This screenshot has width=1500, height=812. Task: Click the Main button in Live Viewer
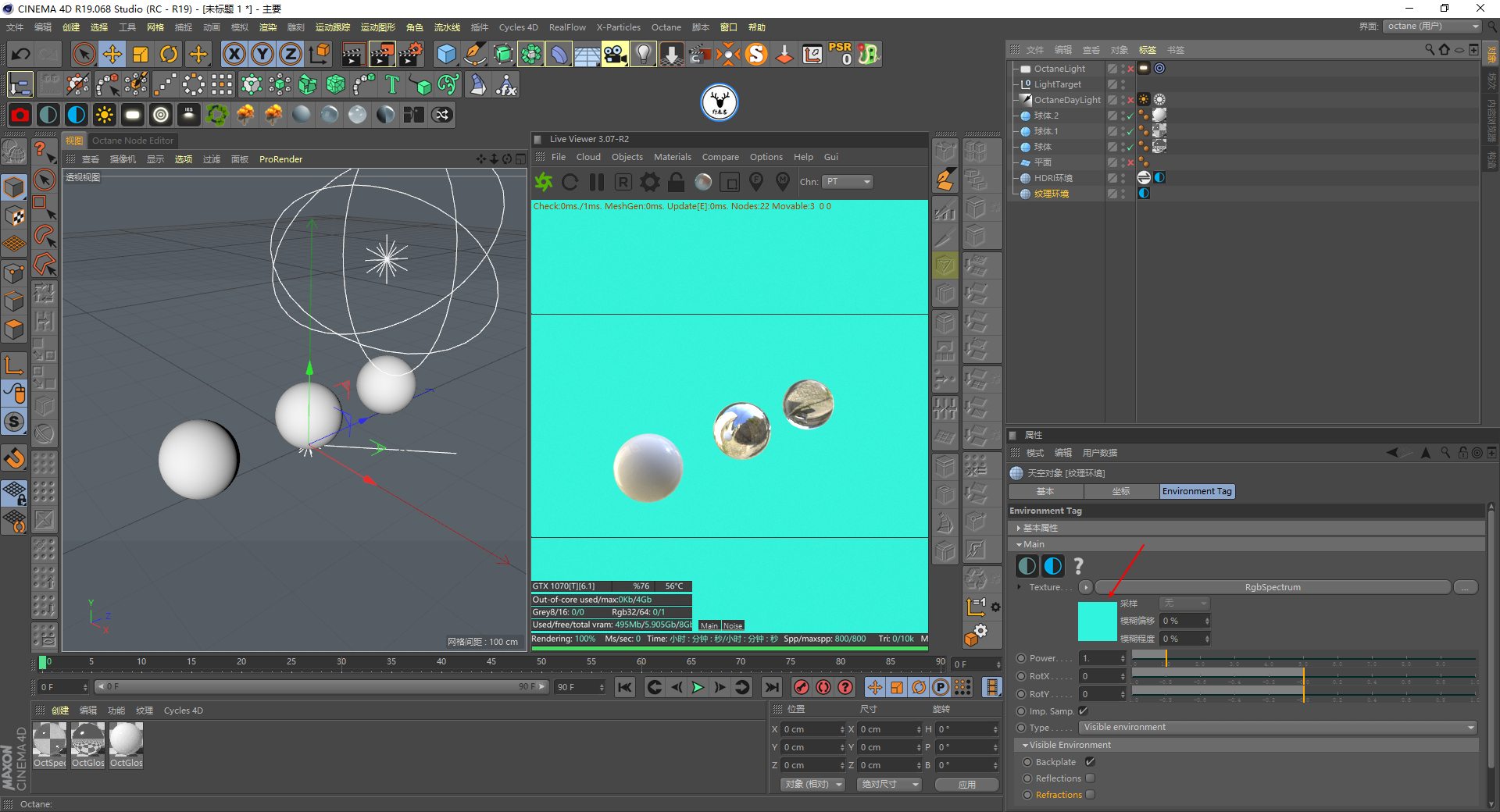(709, 625)
